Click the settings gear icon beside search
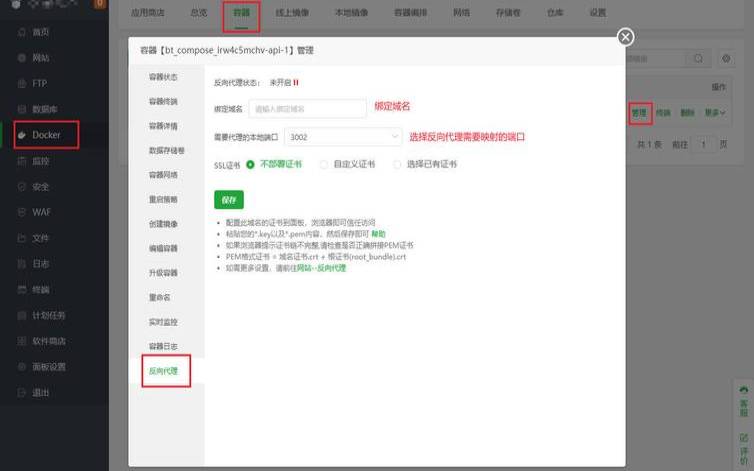The image size is (754, 471). pyautogui.click(x=726, y=60)
